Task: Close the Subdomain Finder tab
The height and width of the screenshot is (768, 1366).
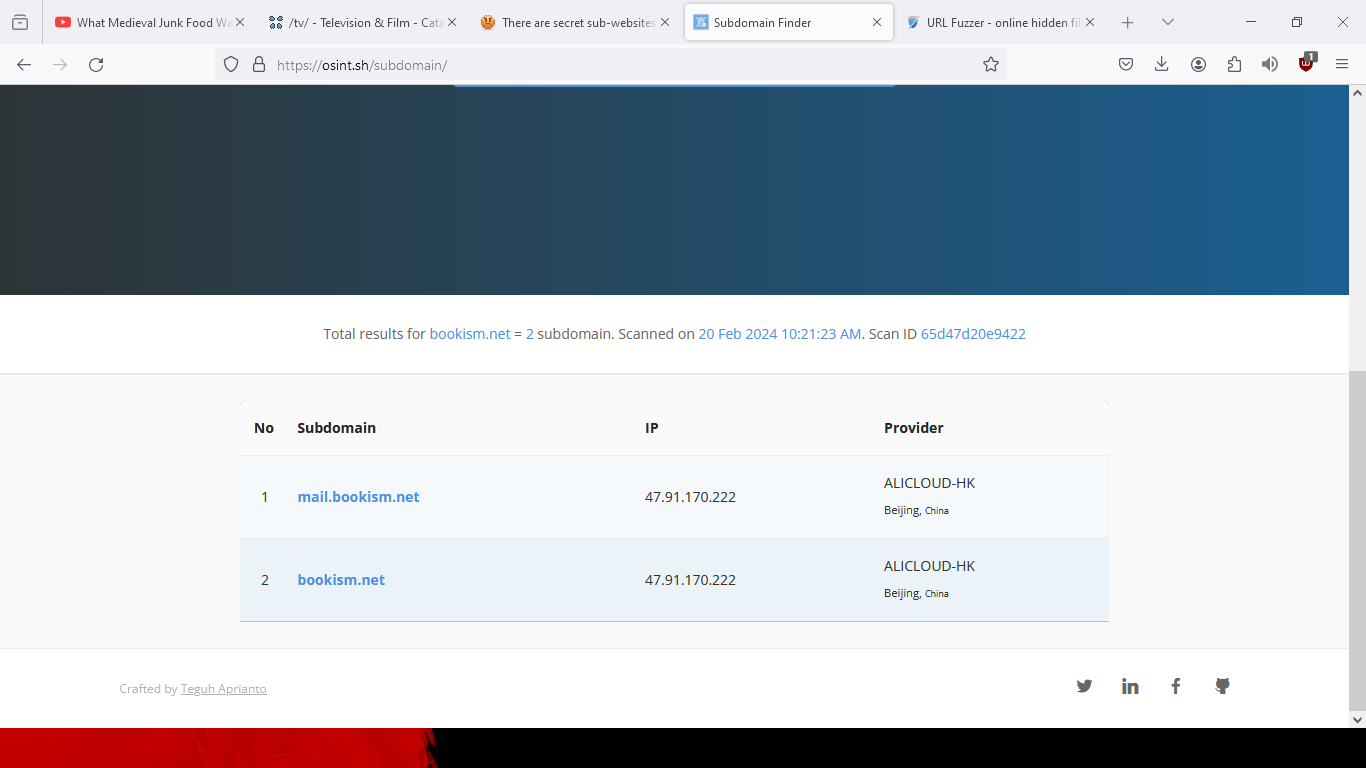Action: (x=877, y=22)
